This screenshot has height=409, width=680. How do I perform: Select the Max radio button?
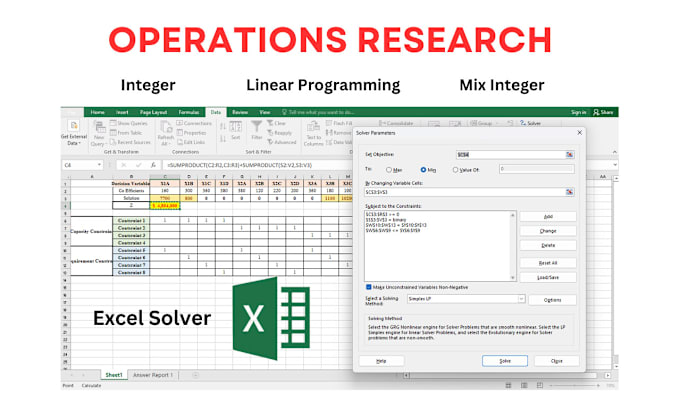tap(389, 170)
